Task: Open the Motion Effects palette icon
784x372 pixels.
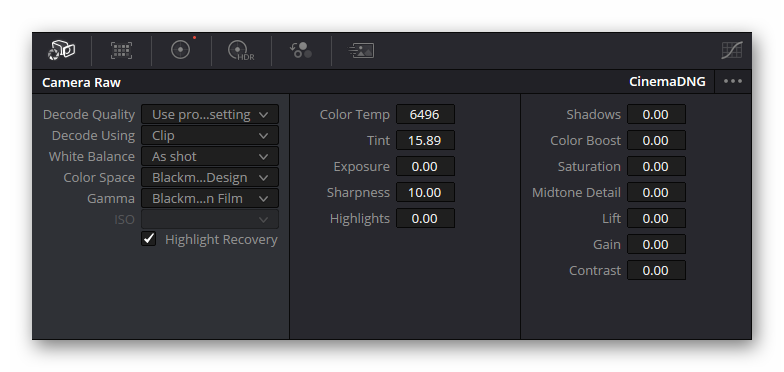Action: click(361, 50)
